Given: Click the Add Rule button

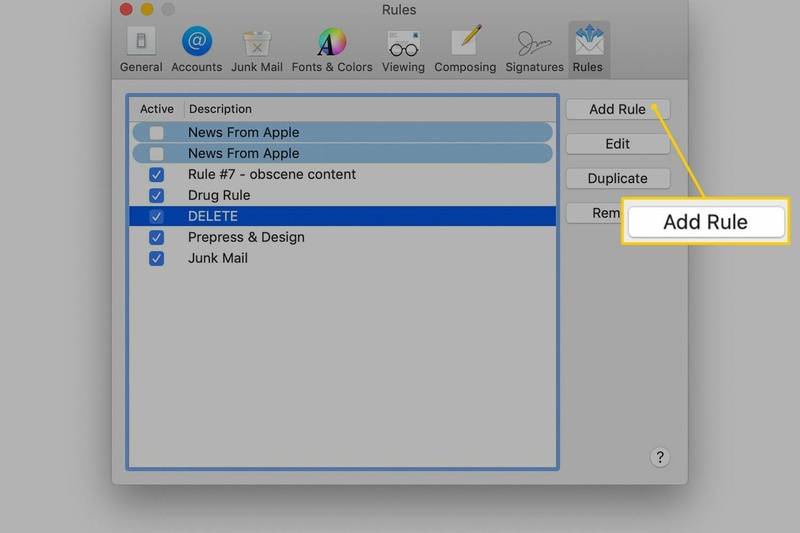Looking at the screenshot, I should click(617, 109).
